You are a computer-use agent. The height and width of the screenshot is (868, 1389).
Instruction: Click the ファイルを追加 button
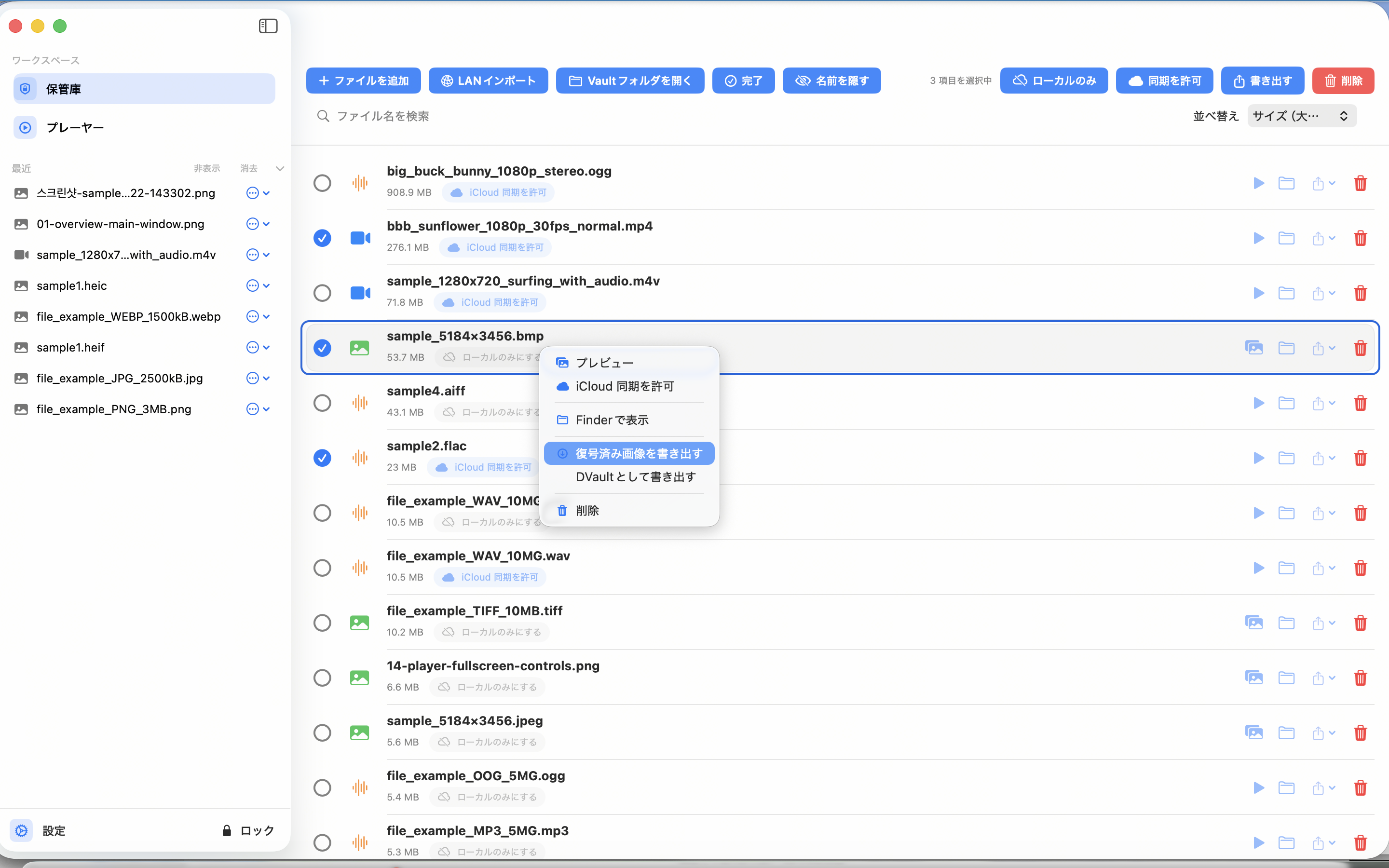(x=363, y=81)
